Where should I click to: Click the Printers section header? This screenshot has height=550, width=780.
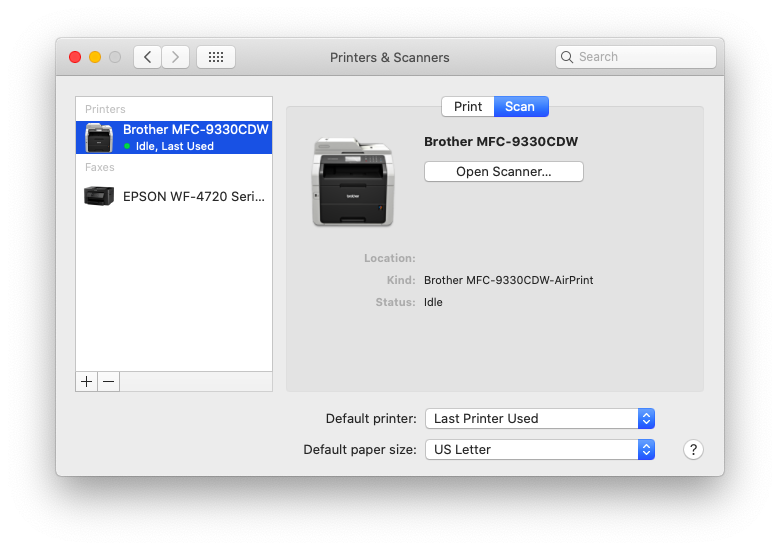tap(105, 109)
